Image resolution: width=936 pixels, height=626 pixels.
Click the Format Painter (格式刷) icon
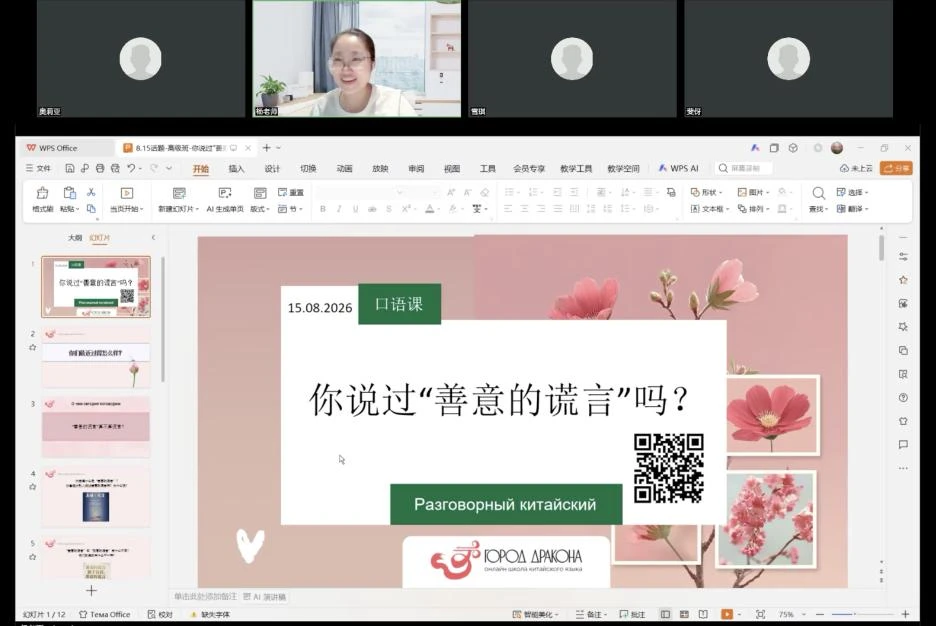coord(42,193)
